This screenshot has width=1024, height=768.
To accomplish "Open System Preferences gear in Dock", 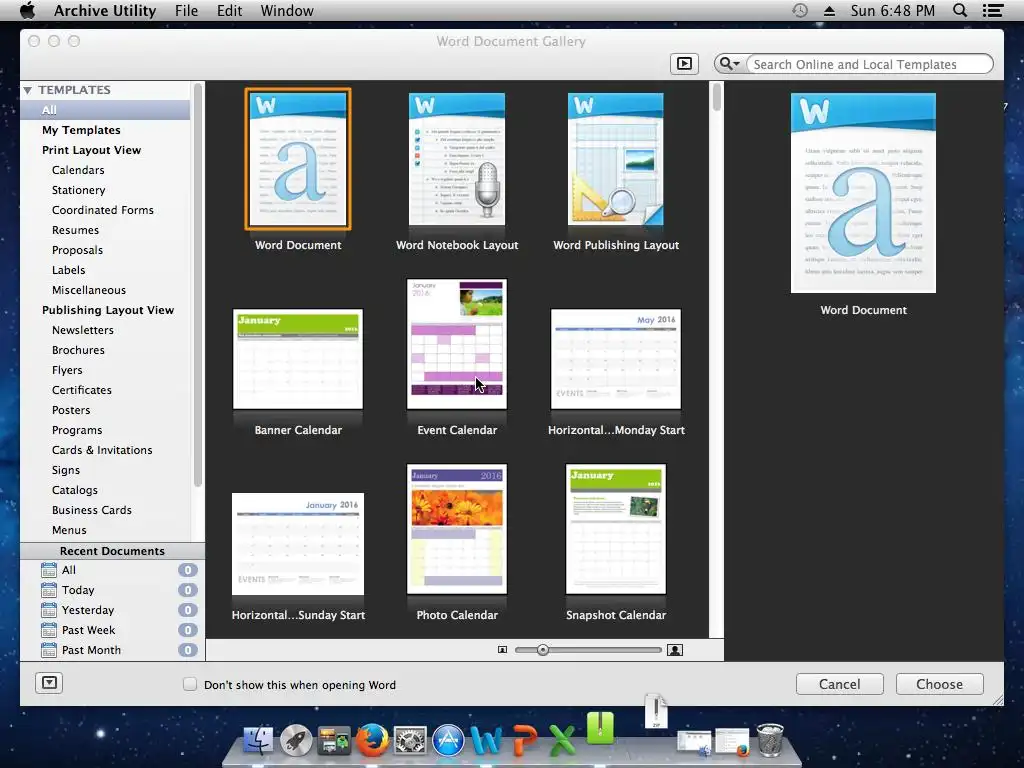I will pos(410,741).
